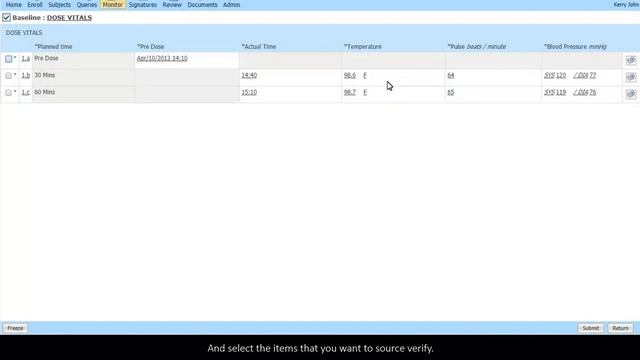The height and width of the screenshot is (360, 640).
Task: Click the 60 Mins planned time cell
Action: [x=83, y=94]
